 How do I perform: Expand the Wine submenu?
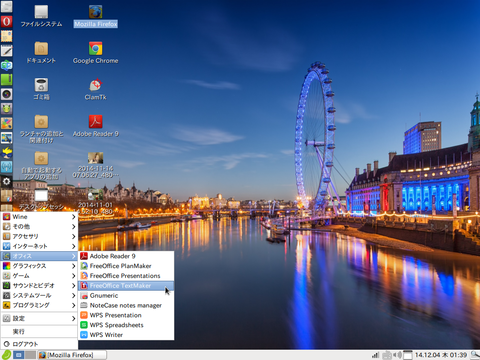tap(39, 217)
